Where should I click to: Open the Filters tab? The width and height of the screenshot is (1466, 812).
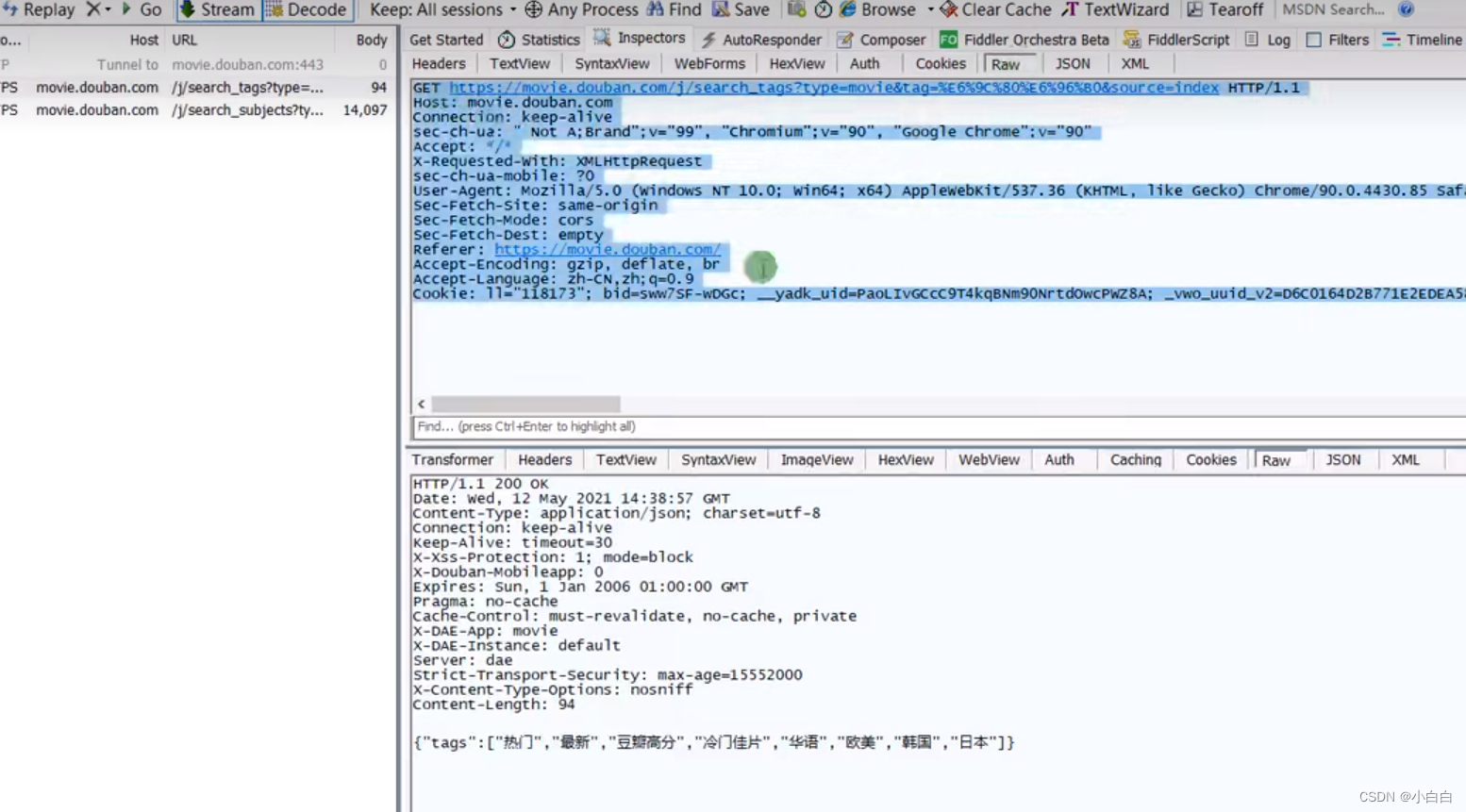[1337, 40]
